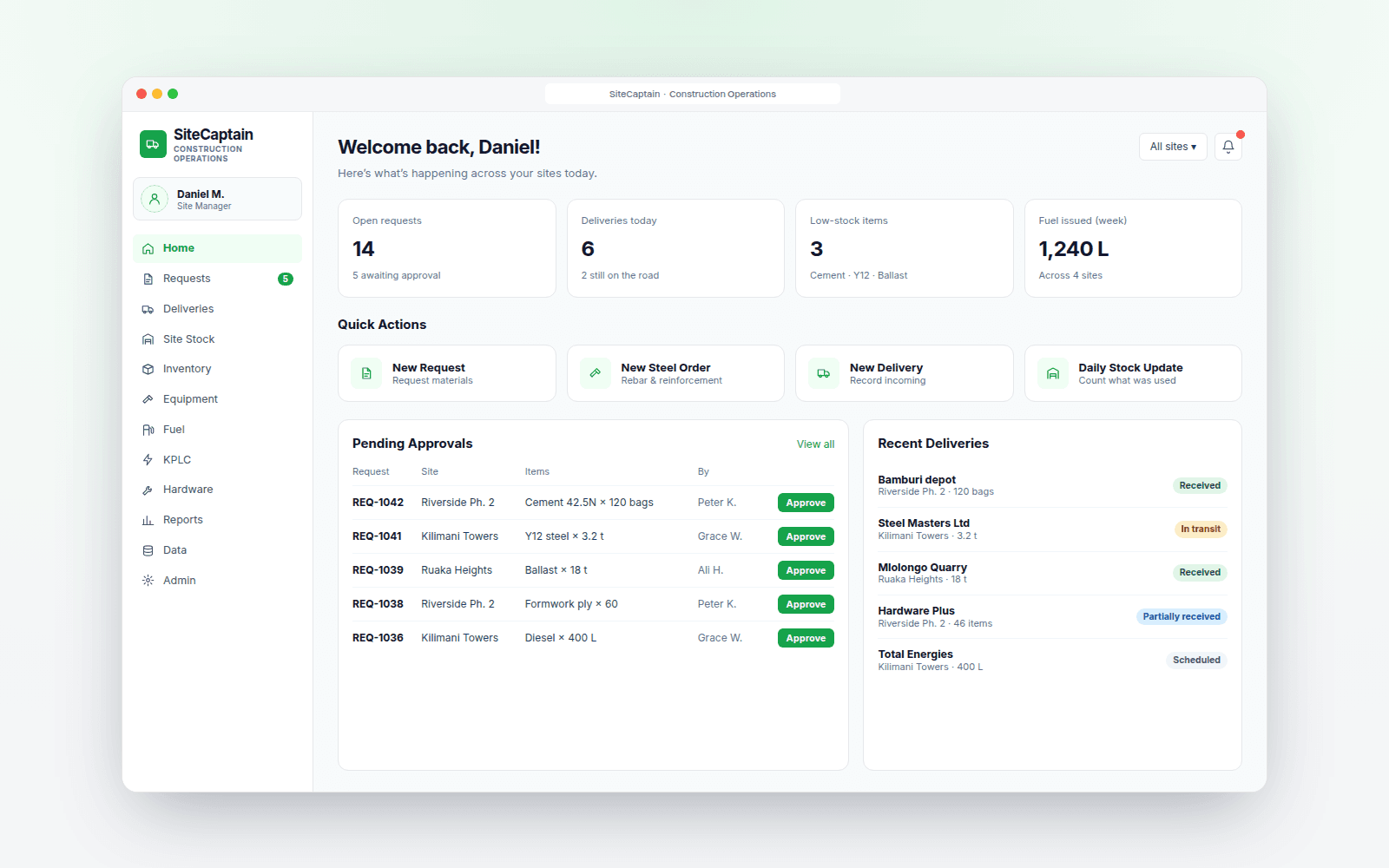Start a New Request quick action
Image resolution: width=1389 pixels, height=868 pixels.
tap(447, 373)
